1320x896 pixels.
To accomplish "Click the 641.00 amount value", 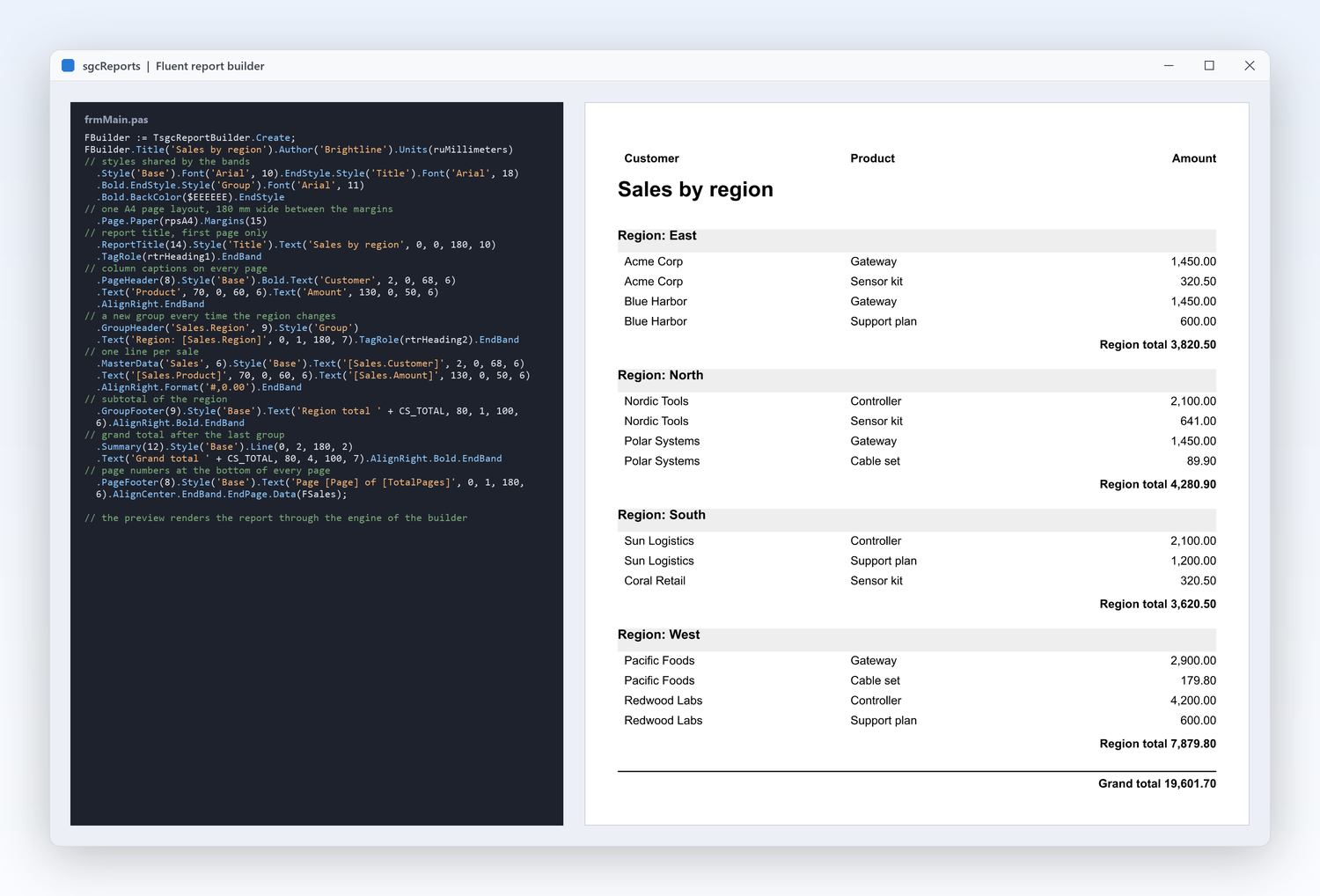I will (1198, 422).
